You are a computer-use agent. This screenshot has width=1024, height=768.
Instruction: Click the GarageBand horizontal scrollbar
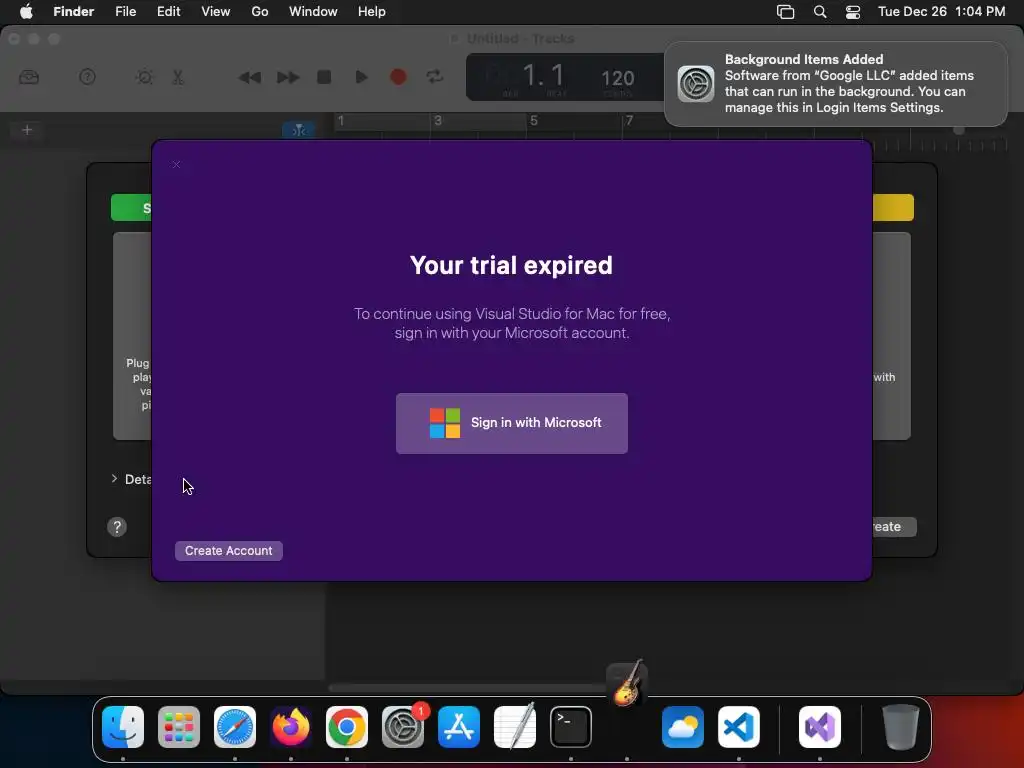(x=467, y=688)
